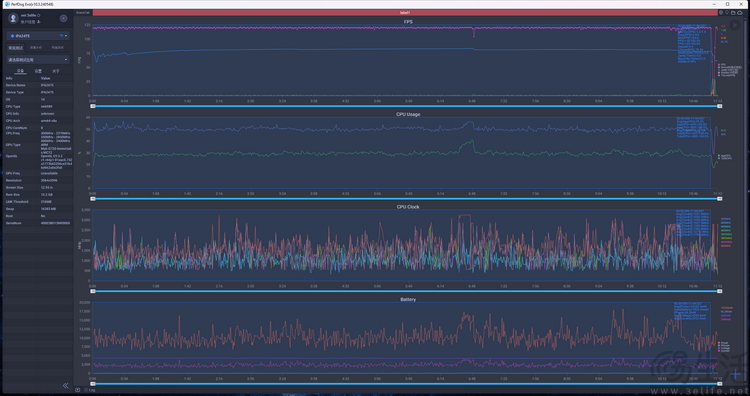Click the blue range slider below the FPS chart

pyautogui.click(x=406, y=106)
